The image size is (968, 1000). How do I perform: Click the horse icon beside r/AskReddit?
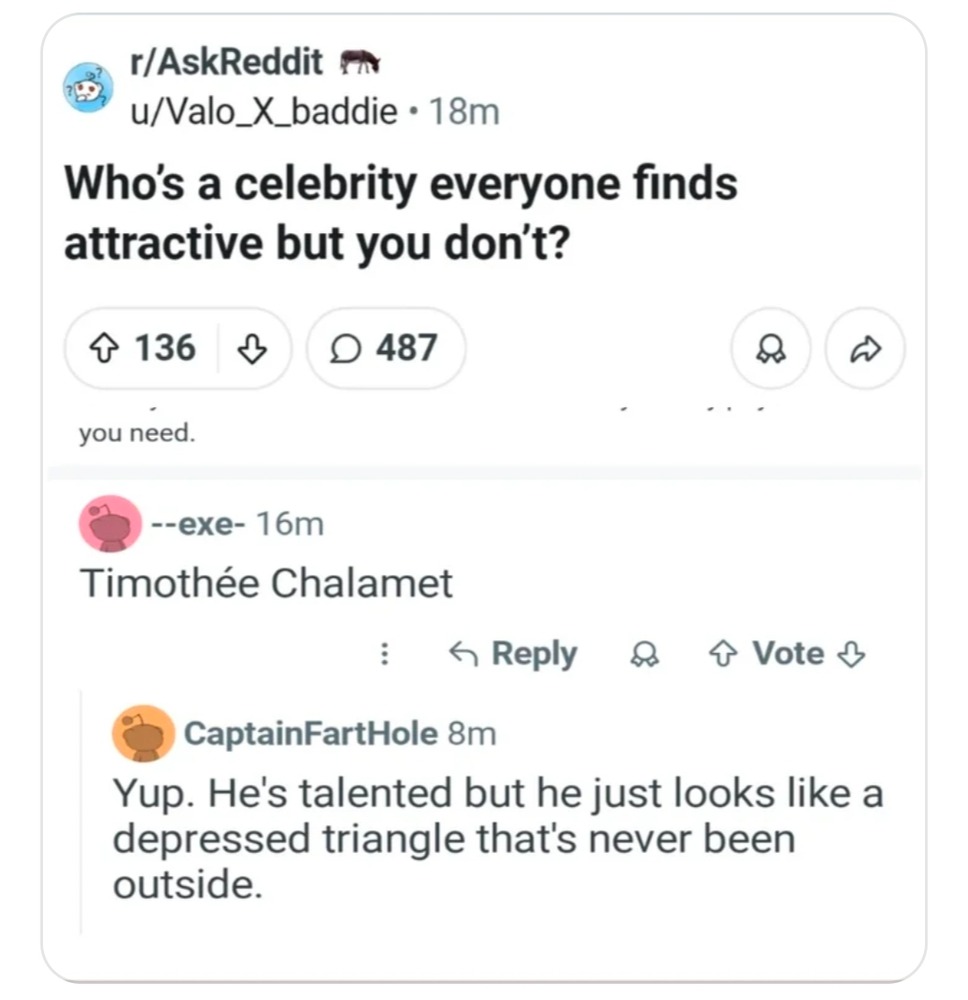360,62
